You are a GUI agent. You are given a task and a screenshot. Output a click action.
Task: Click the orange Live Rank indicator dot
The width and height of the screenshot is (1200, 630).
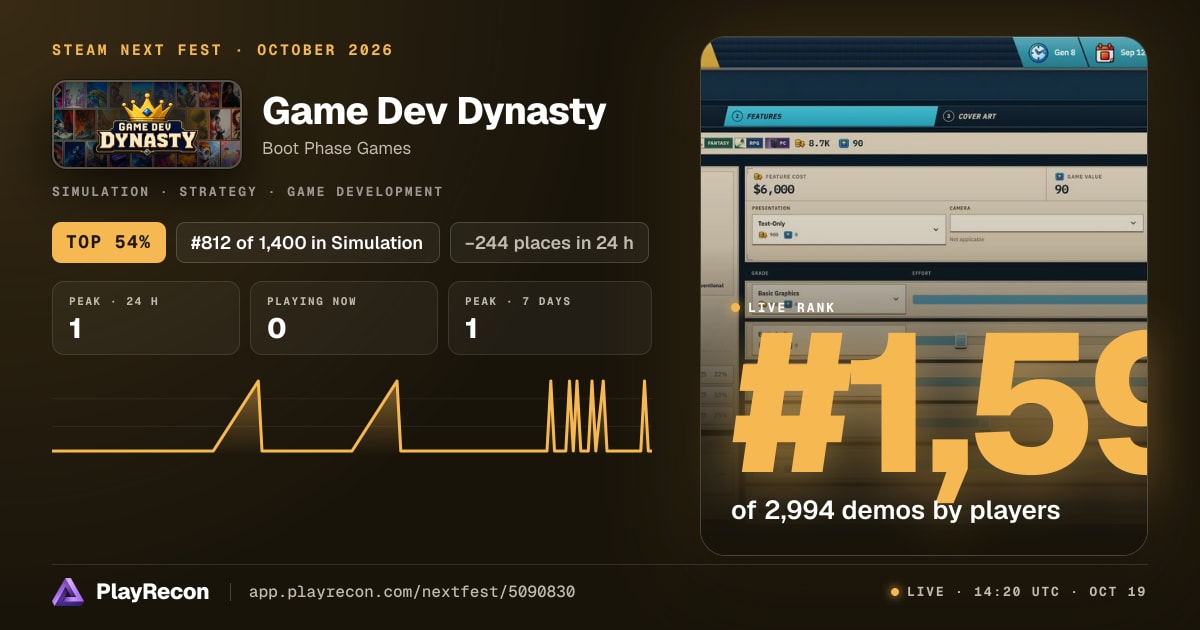[x=736, y=307]
